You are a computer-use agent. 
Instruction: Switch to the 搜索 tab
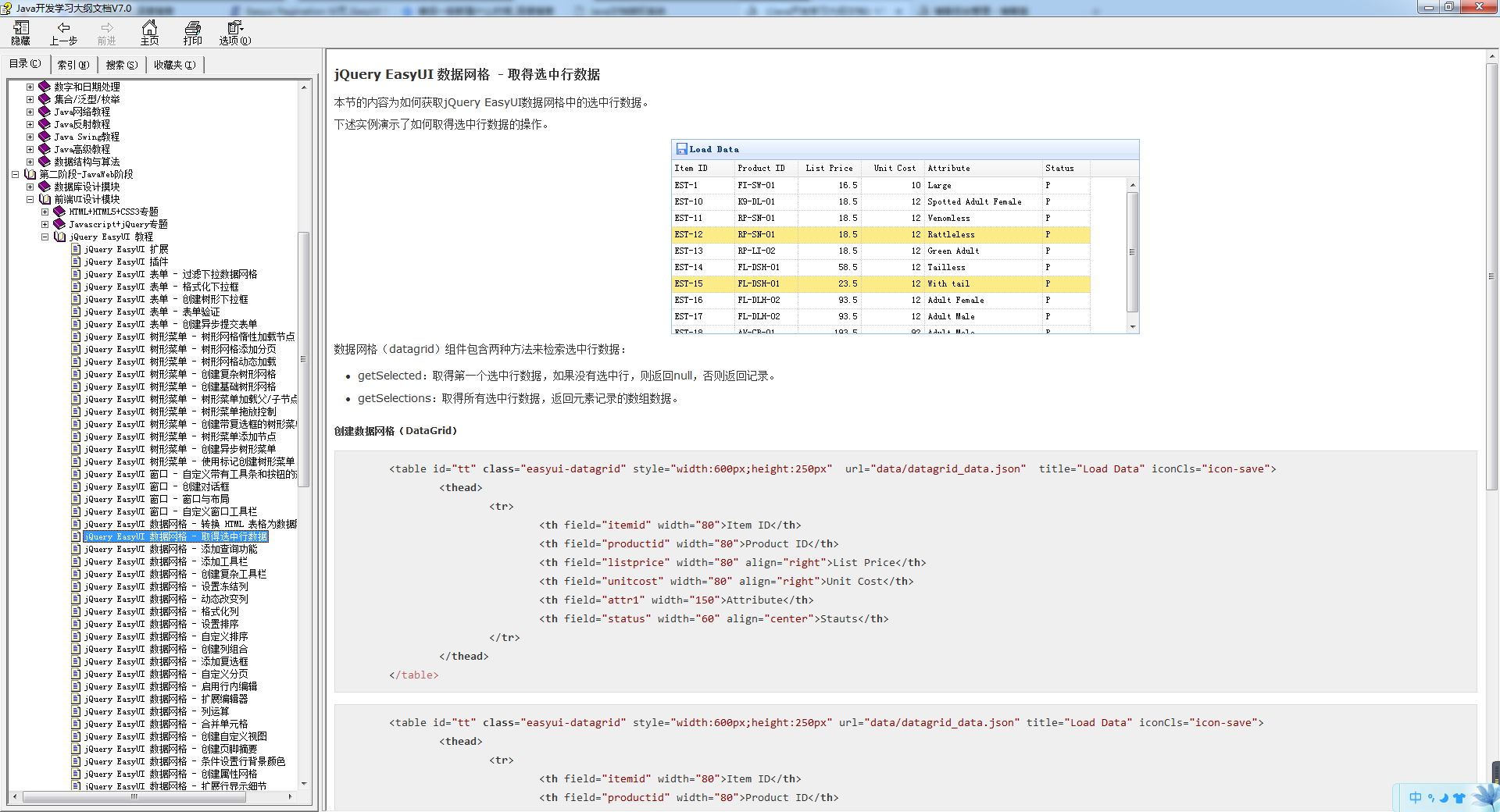pos(121,65)
